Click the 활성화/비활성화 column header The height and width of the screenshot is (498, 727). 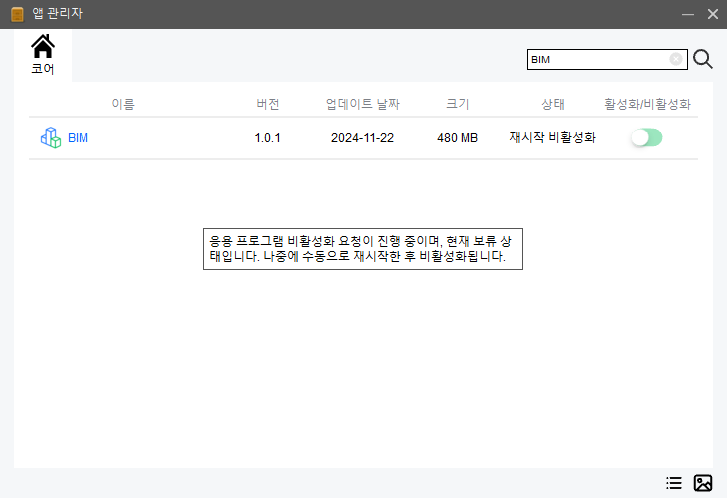647,104
